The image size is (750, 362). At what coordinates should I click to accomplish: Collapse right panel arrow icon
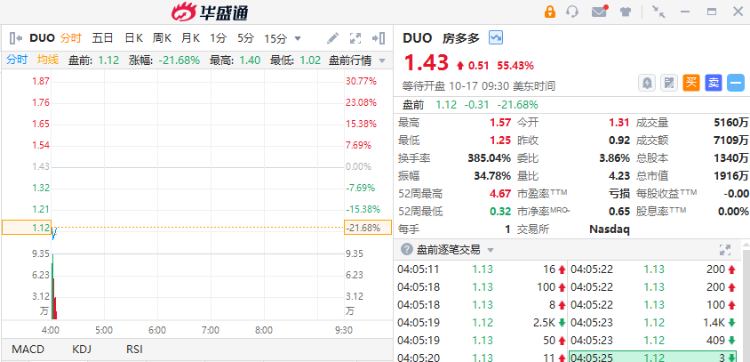pos(378,38)
